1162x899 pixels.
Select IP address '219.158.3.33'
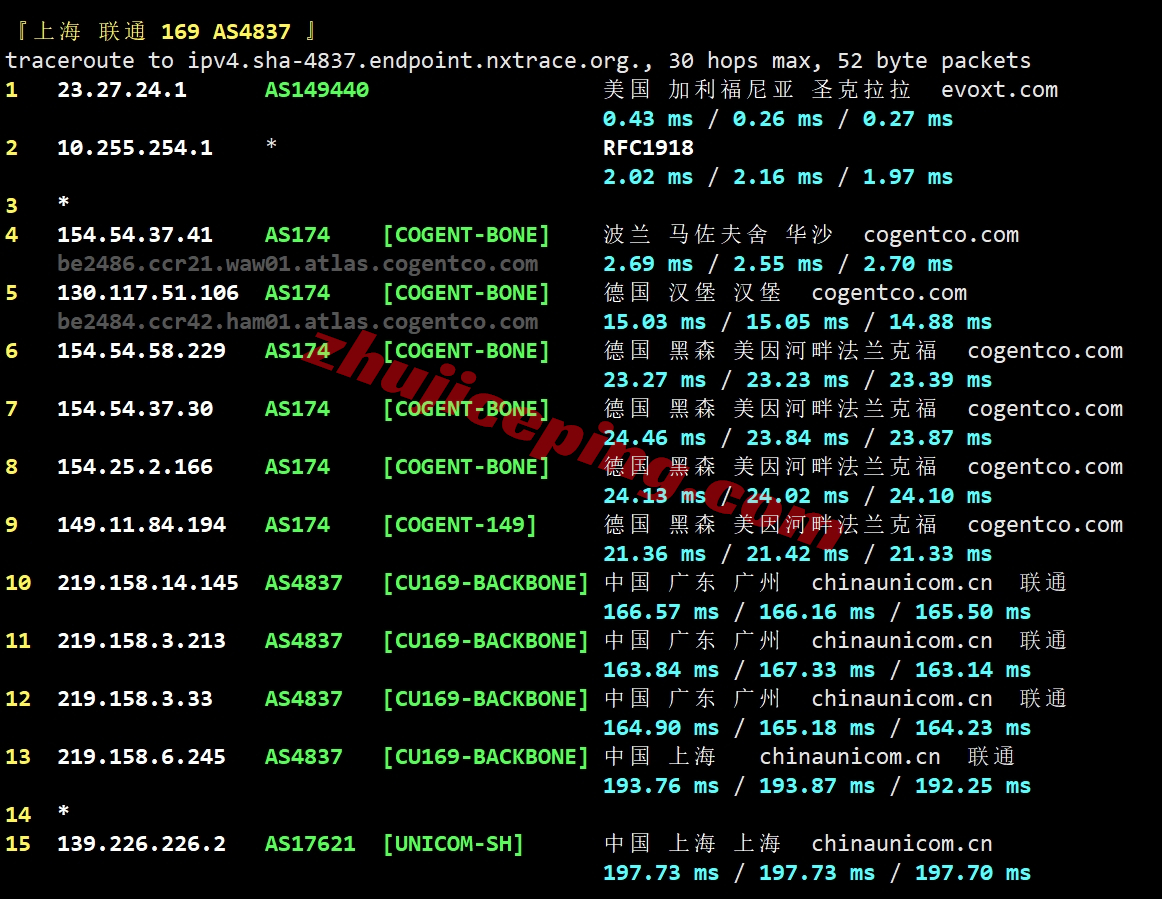[135, 699]
